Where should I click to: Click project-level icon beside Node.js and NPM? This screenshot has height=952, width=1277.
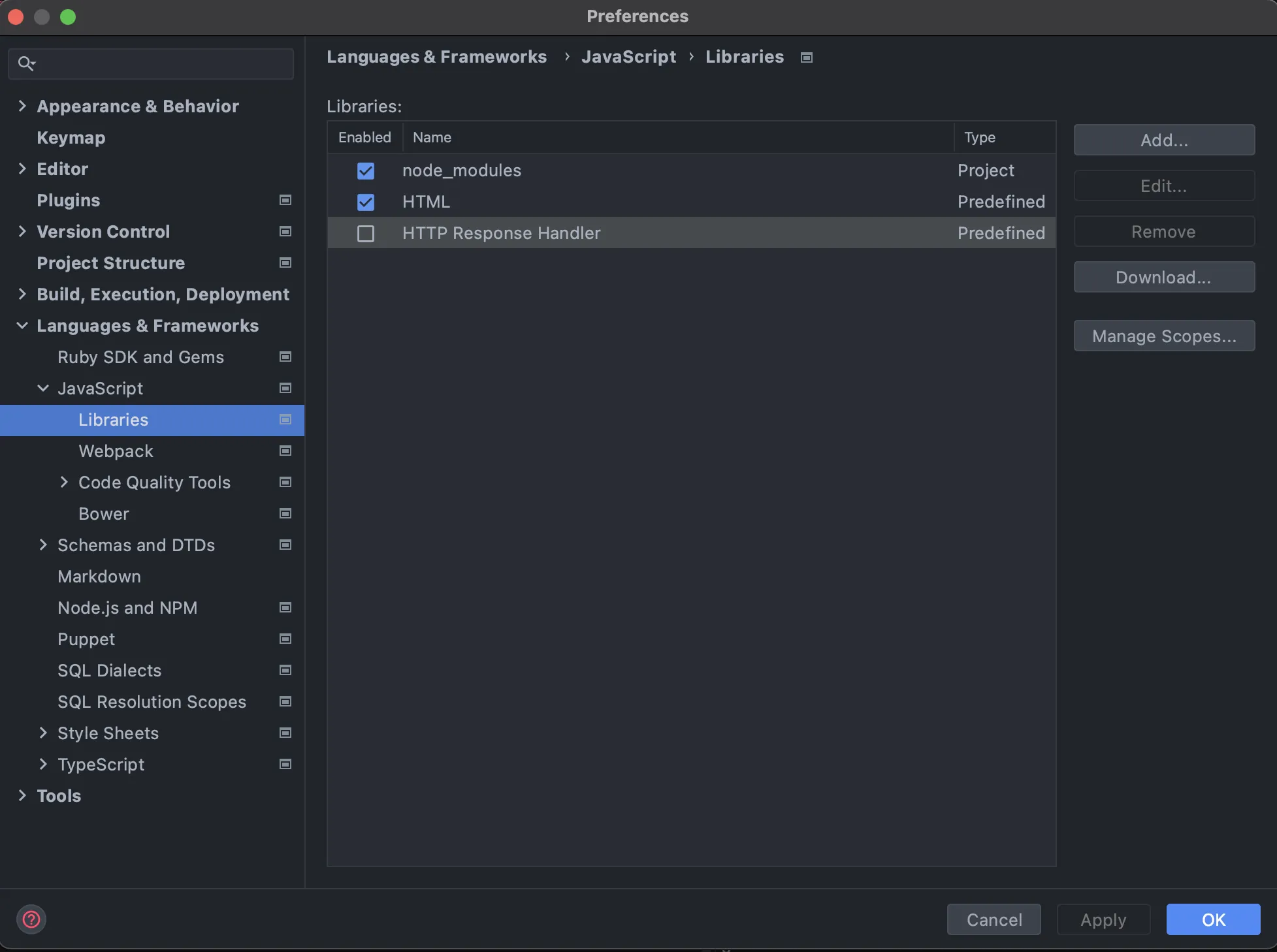click(x=285, y=608)
